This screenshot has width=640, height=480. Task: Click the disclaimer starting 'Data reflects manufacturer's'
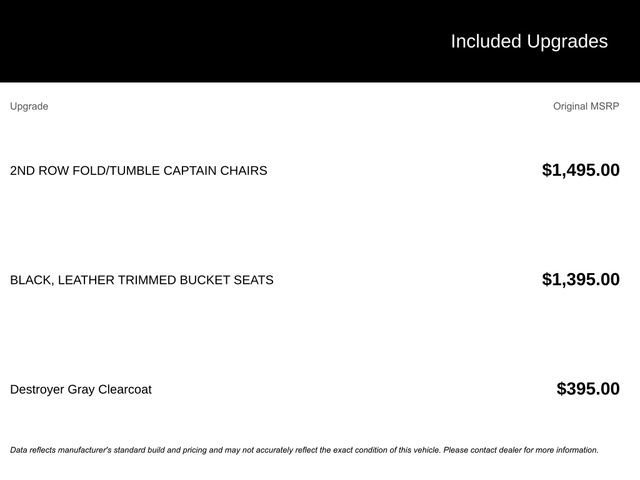[150, 450]
